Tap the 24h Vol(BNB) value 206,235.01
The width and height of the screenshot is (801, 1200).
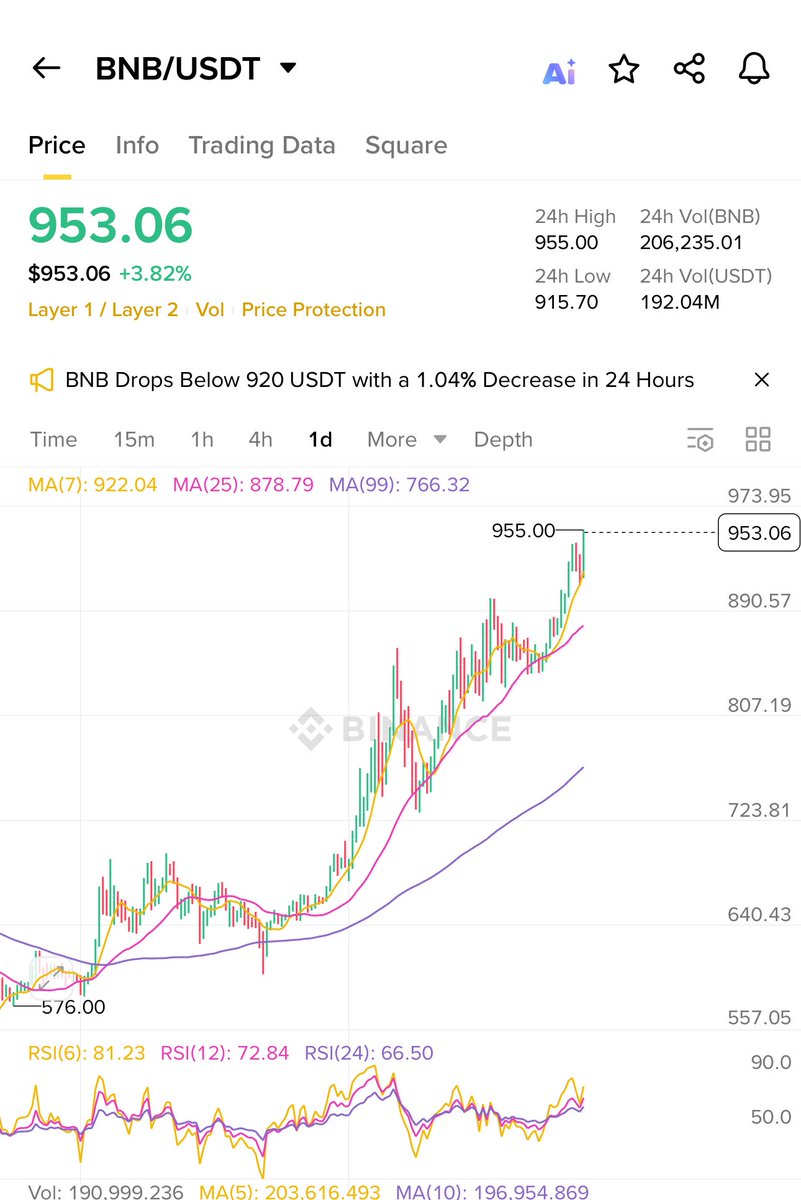[x=692, y=243]
